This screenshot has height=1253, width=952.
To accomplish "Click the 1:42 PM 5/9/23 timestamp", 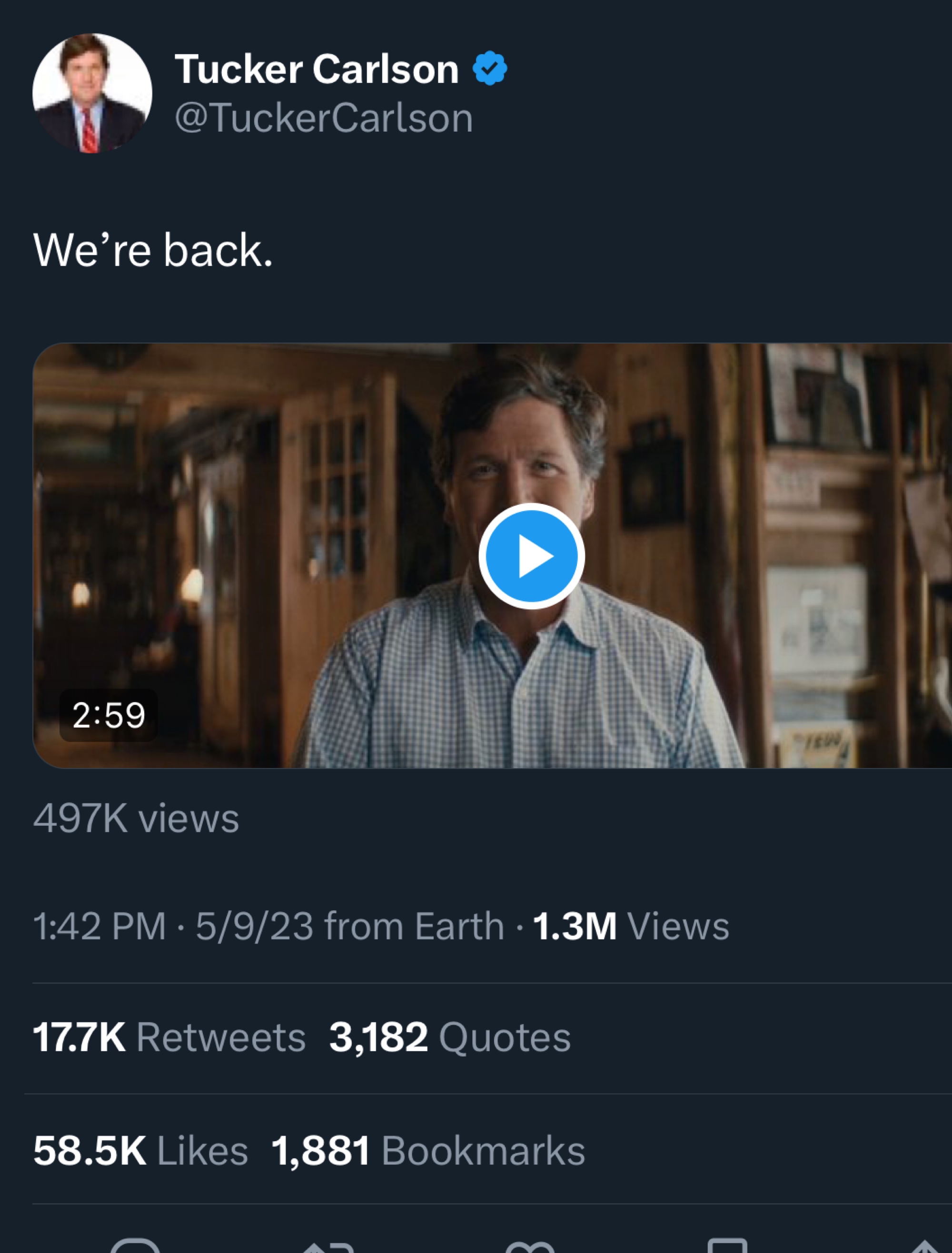I will coord(173,926).
